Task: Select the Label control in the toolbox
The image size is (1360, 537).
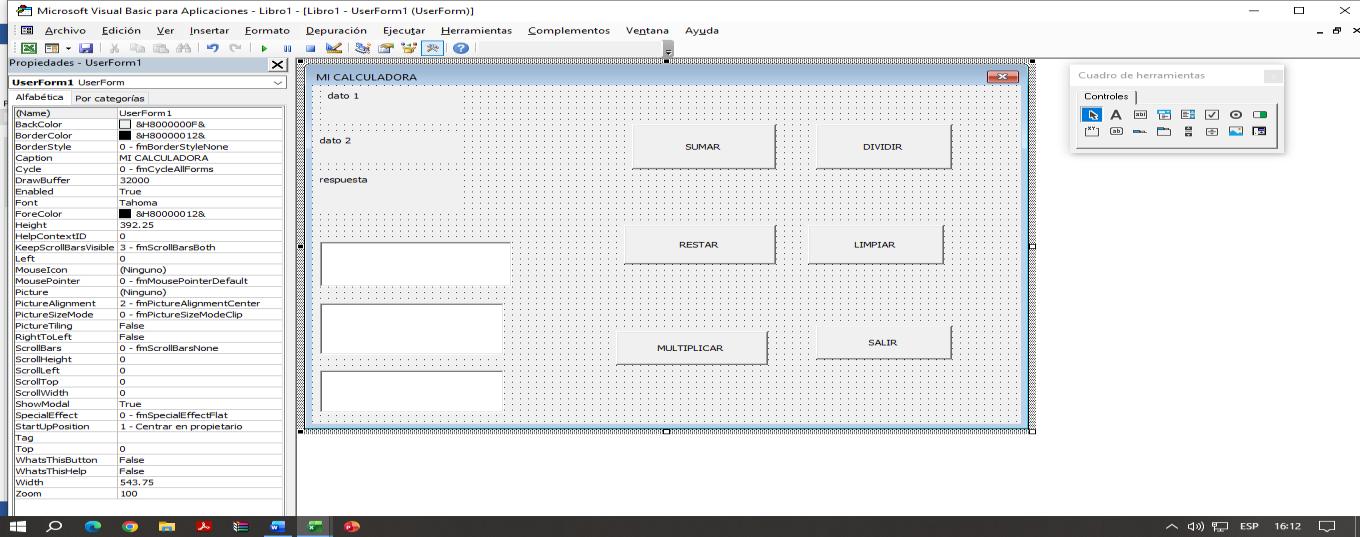Action: click(1116, 115)
